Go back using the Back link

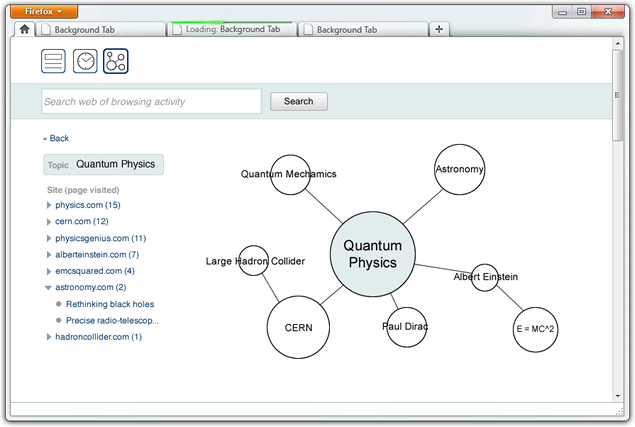(56, 138)
